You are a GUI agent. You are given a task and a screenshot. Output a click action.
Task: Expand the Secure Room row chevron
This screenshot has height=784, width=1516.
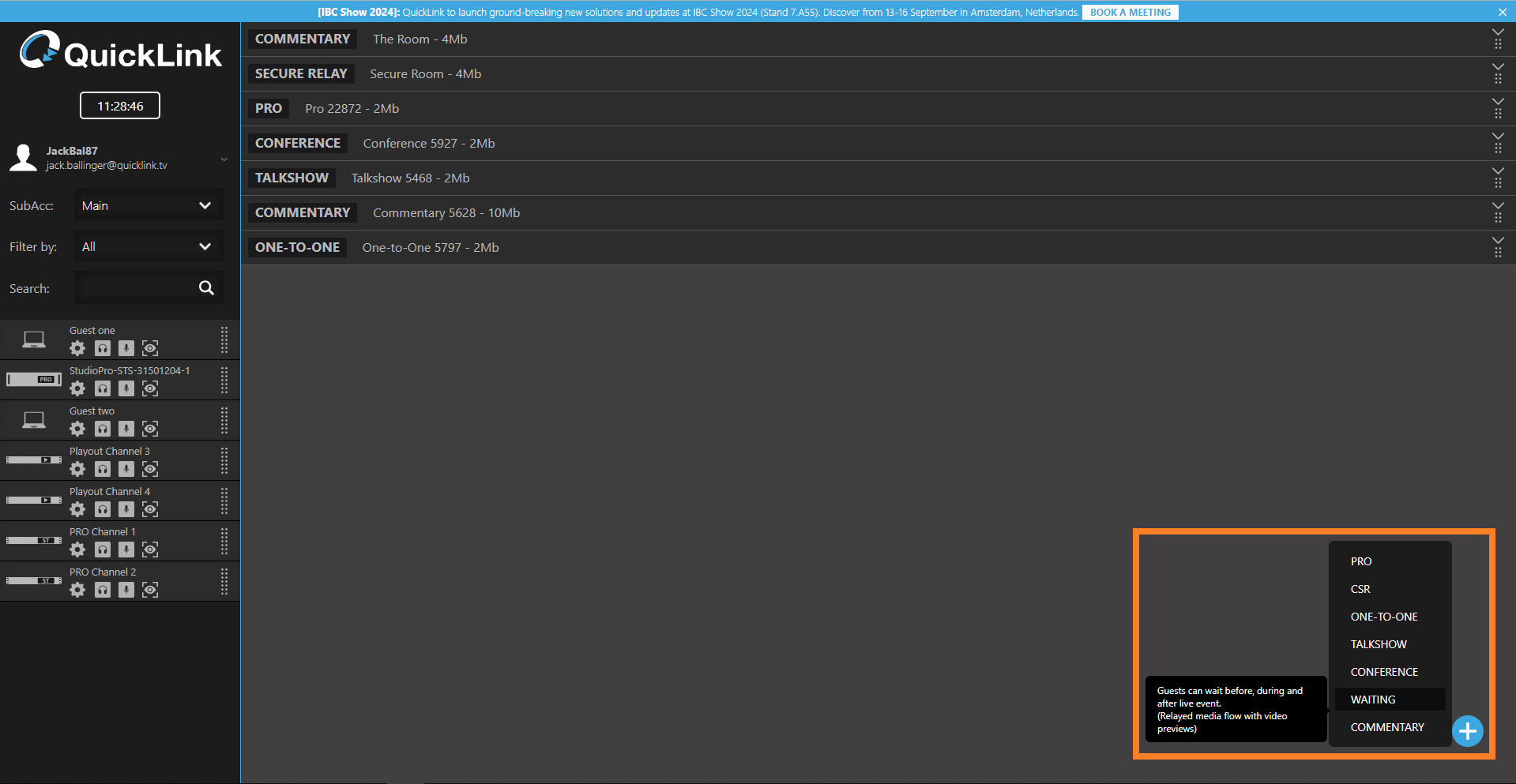click(1497, 68)
